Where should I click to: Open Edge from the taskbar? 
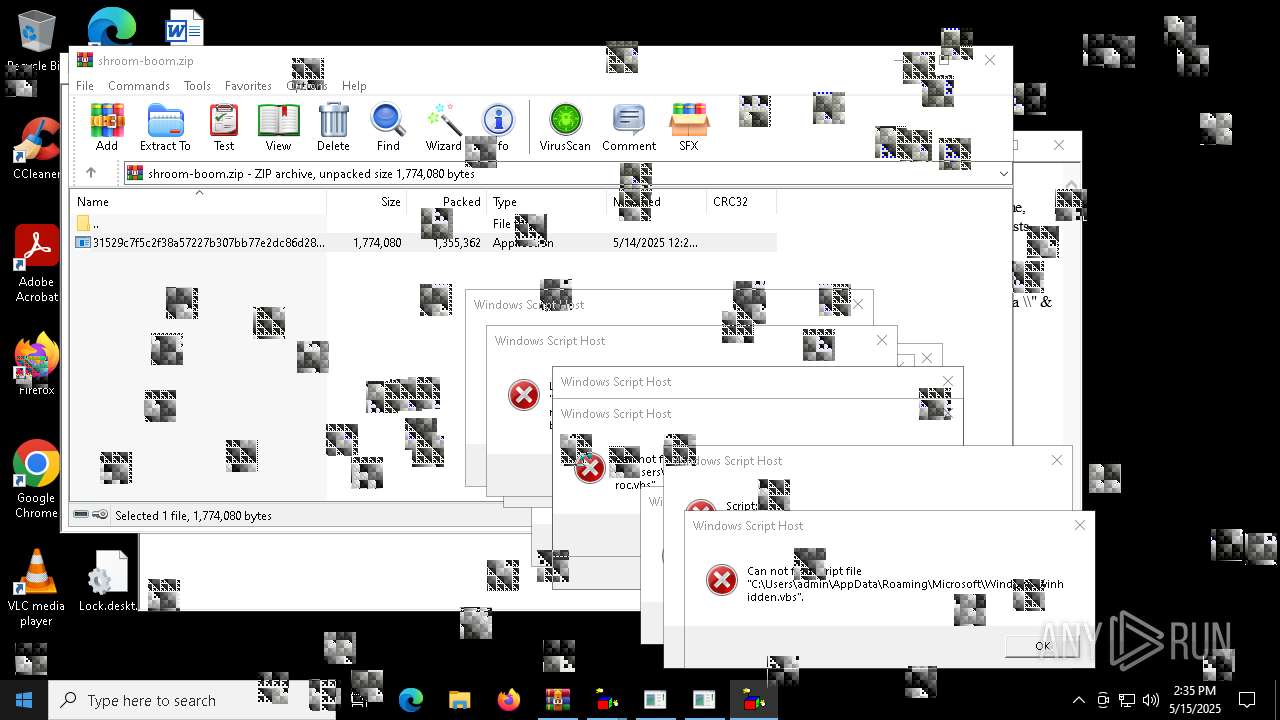tap(411, 700)
